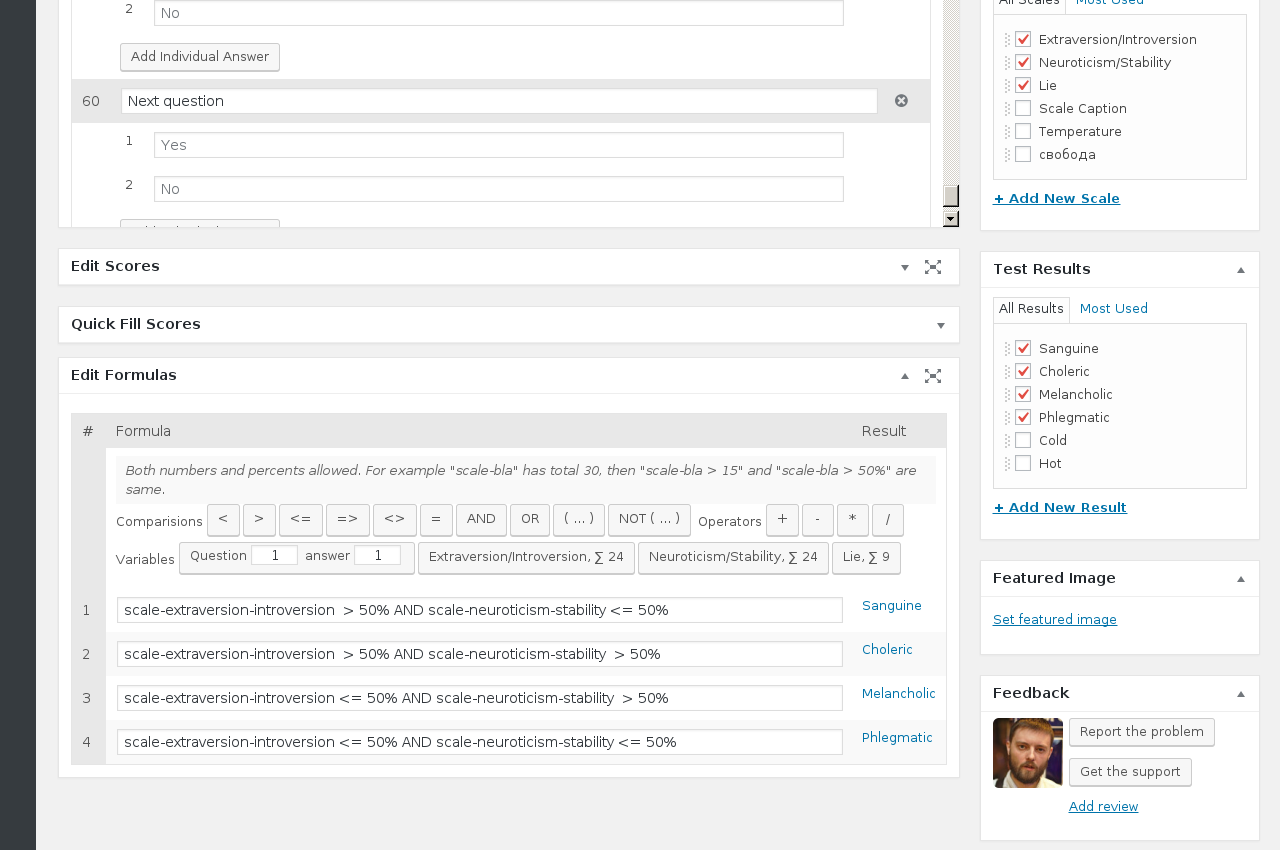Enable the Cold result checkbox

1023,440
